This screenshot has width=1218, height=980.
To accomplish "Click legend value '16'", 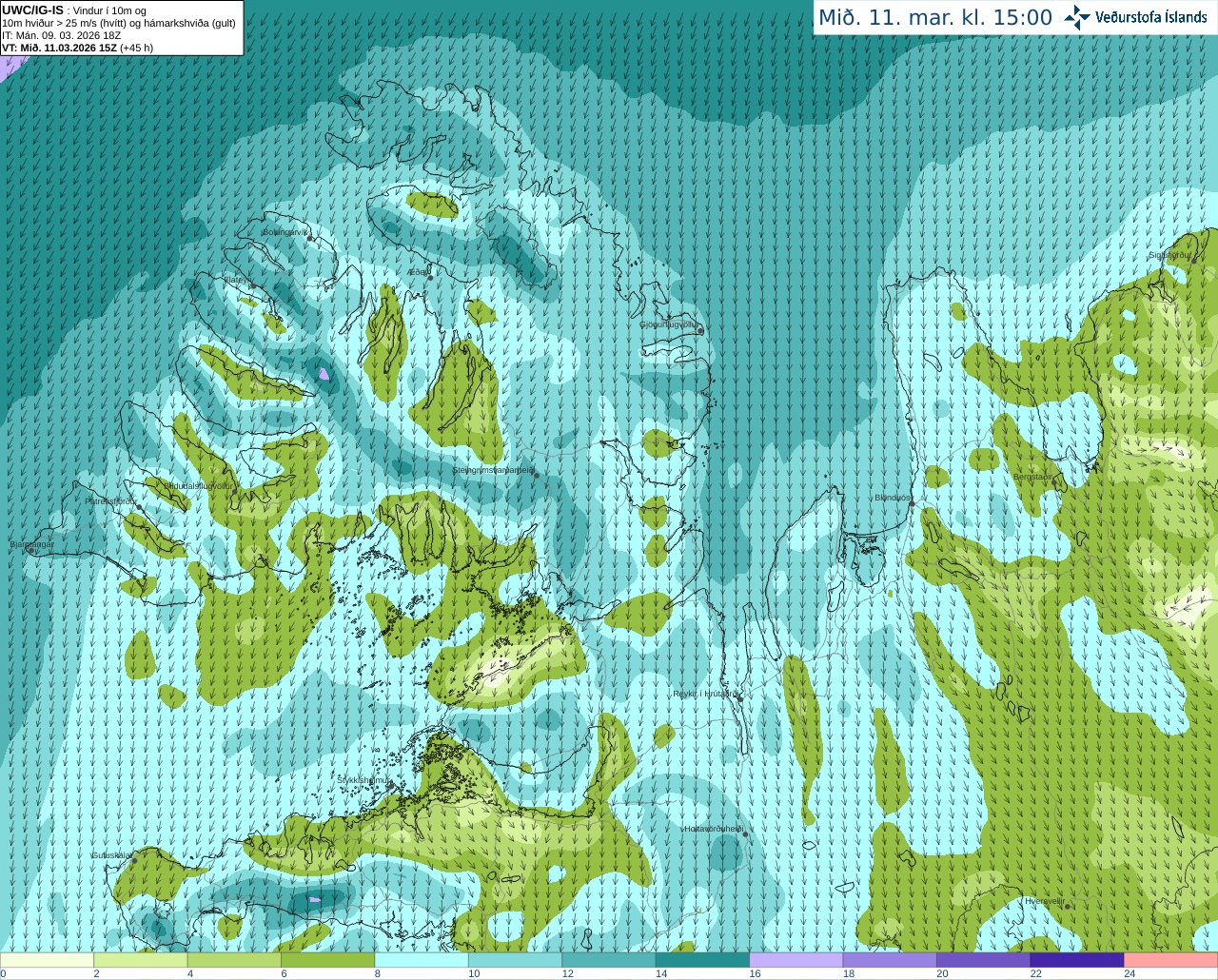I will tap(755, 973).
